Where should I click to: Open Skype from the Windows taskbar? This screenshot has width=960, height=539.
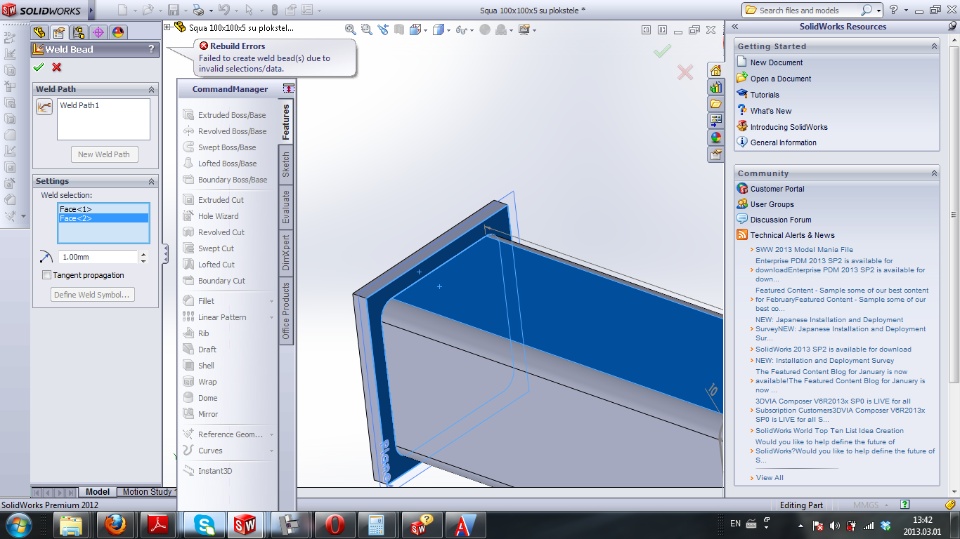pyautogui.click(x=204, y=525)
